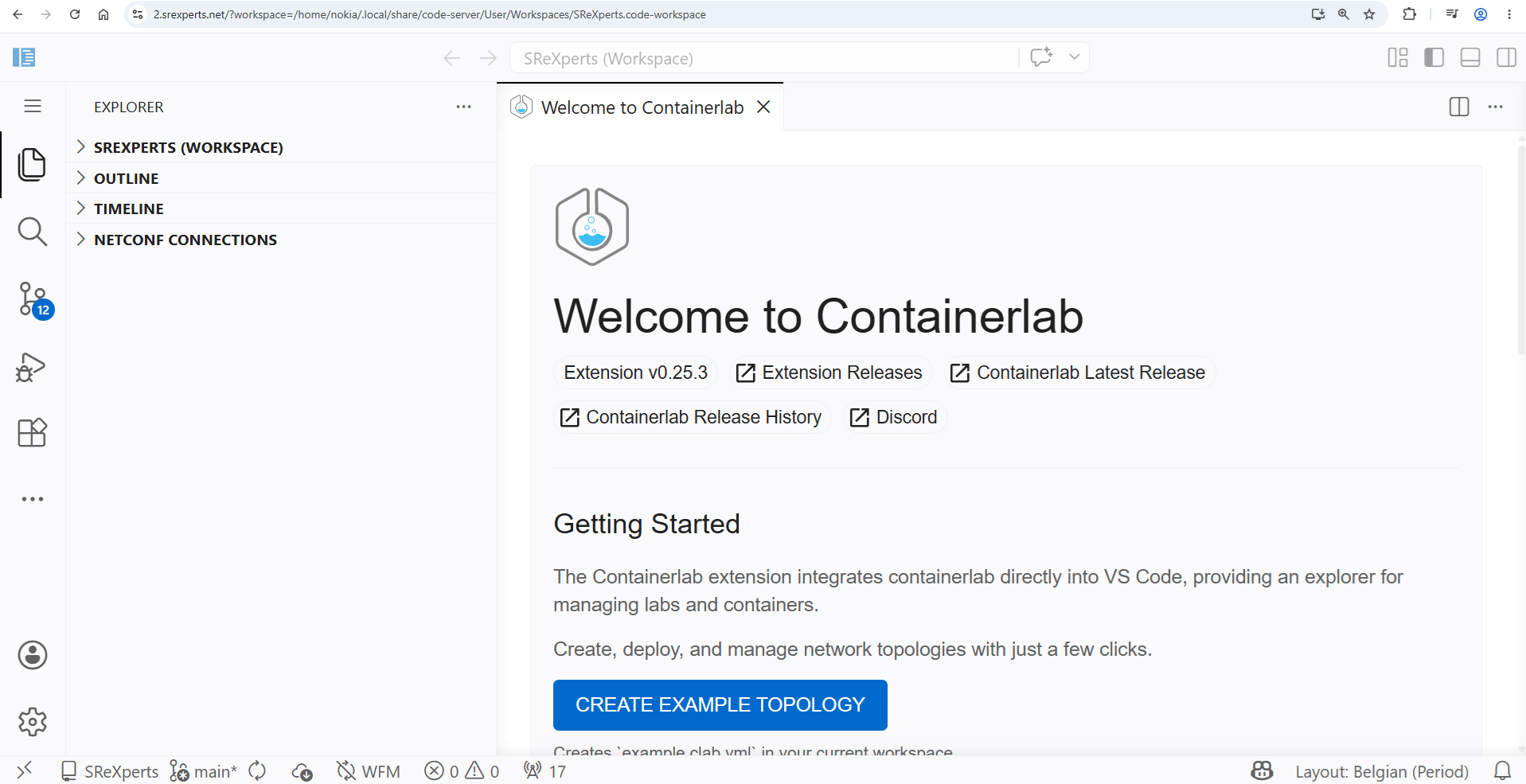This screenshot has height=784, width=1526.
Task: Open the browser extensions puzzle icon
Action: tap(1410, 14)
